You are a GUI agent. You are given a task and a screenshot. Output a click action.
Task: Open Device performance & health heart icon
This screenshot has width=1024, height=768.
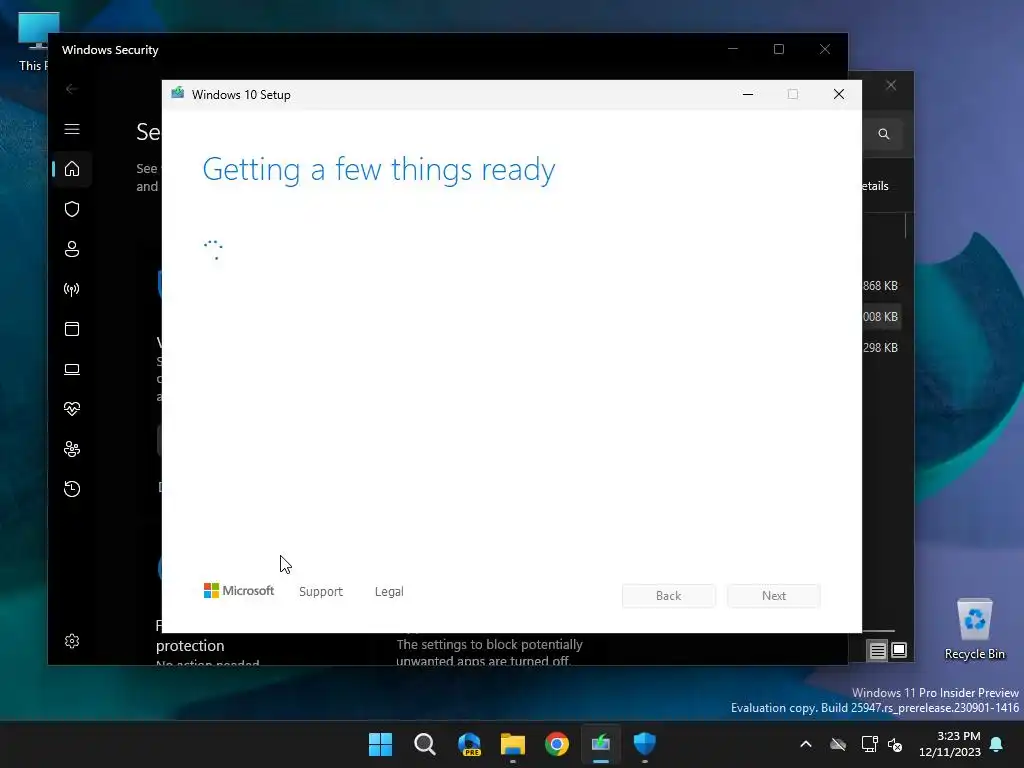pos(72,409)
